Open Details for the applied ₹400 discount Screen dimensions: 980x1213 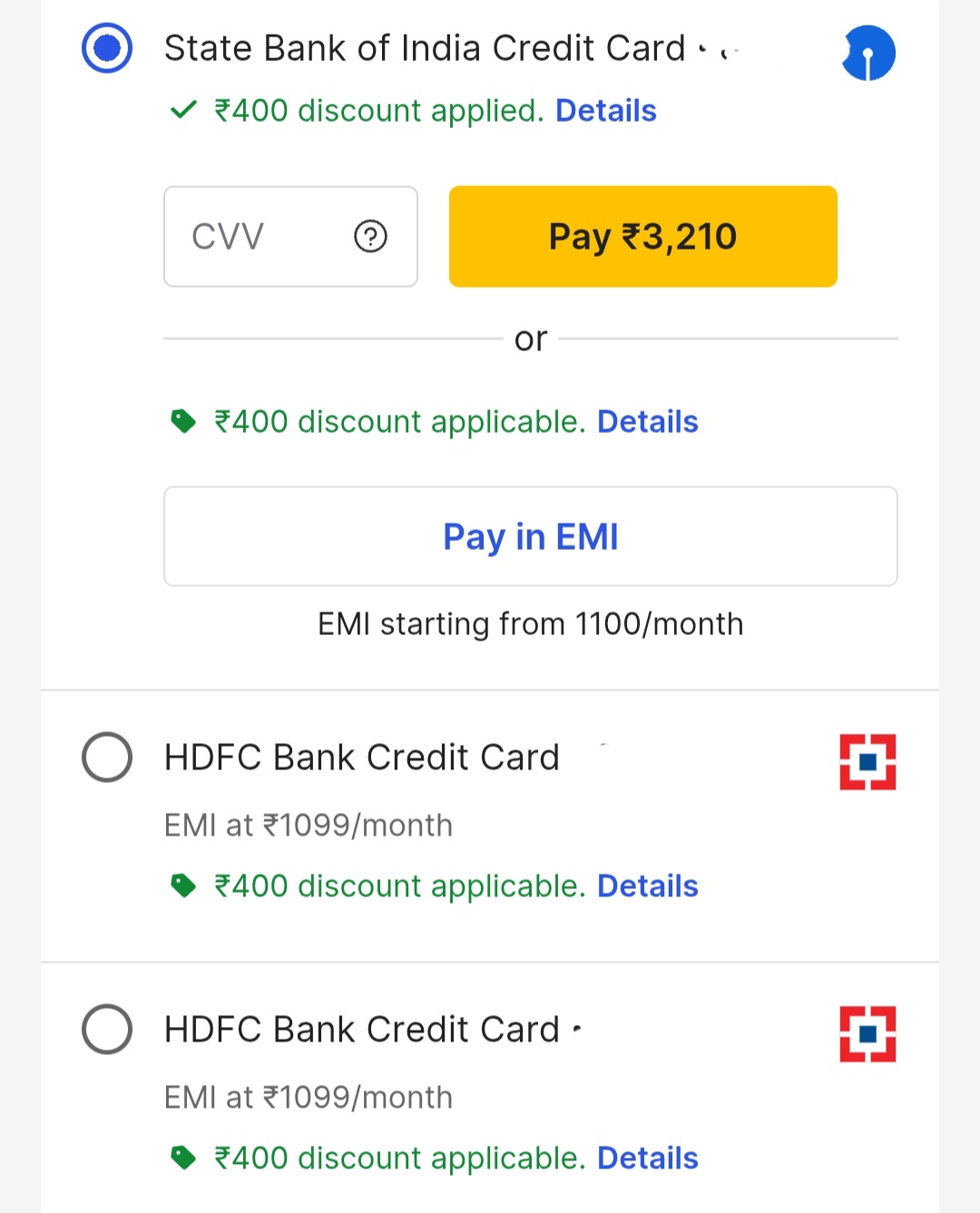[605, 110]
